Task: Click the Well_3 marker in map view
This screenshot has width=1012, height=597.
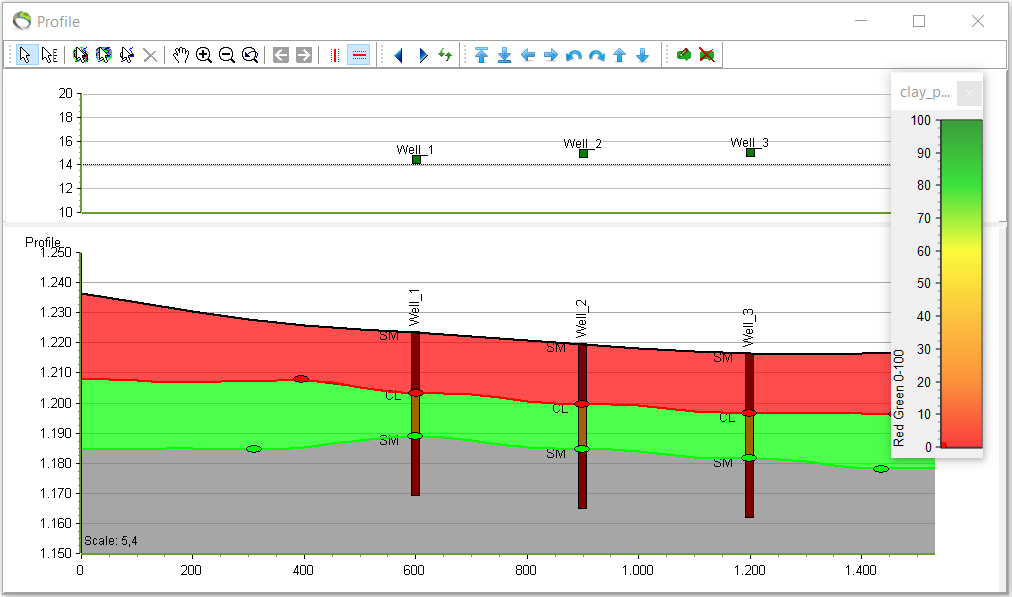Action: tap(750, 152)
